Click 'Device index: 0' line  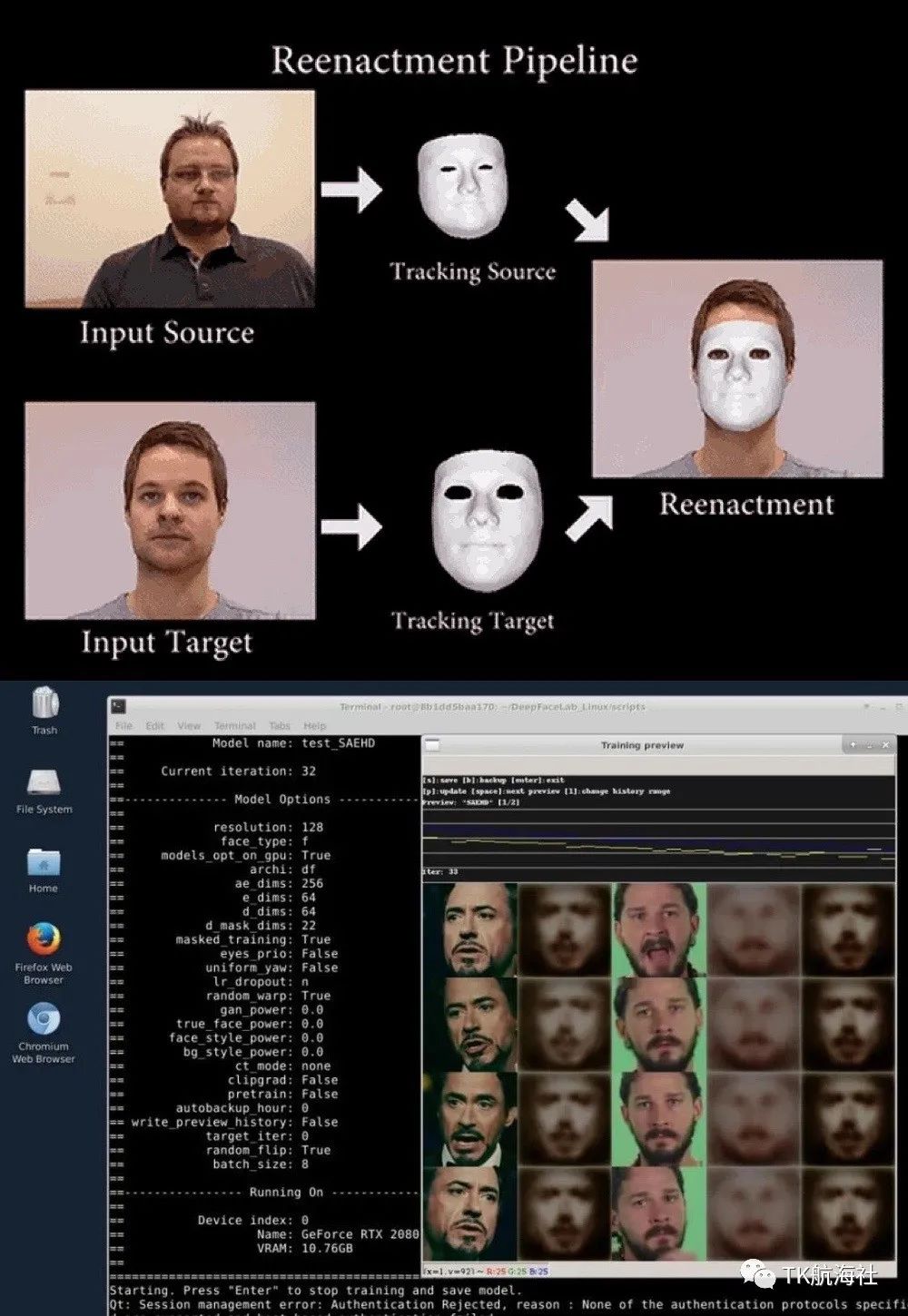[x=253, y=1221]
